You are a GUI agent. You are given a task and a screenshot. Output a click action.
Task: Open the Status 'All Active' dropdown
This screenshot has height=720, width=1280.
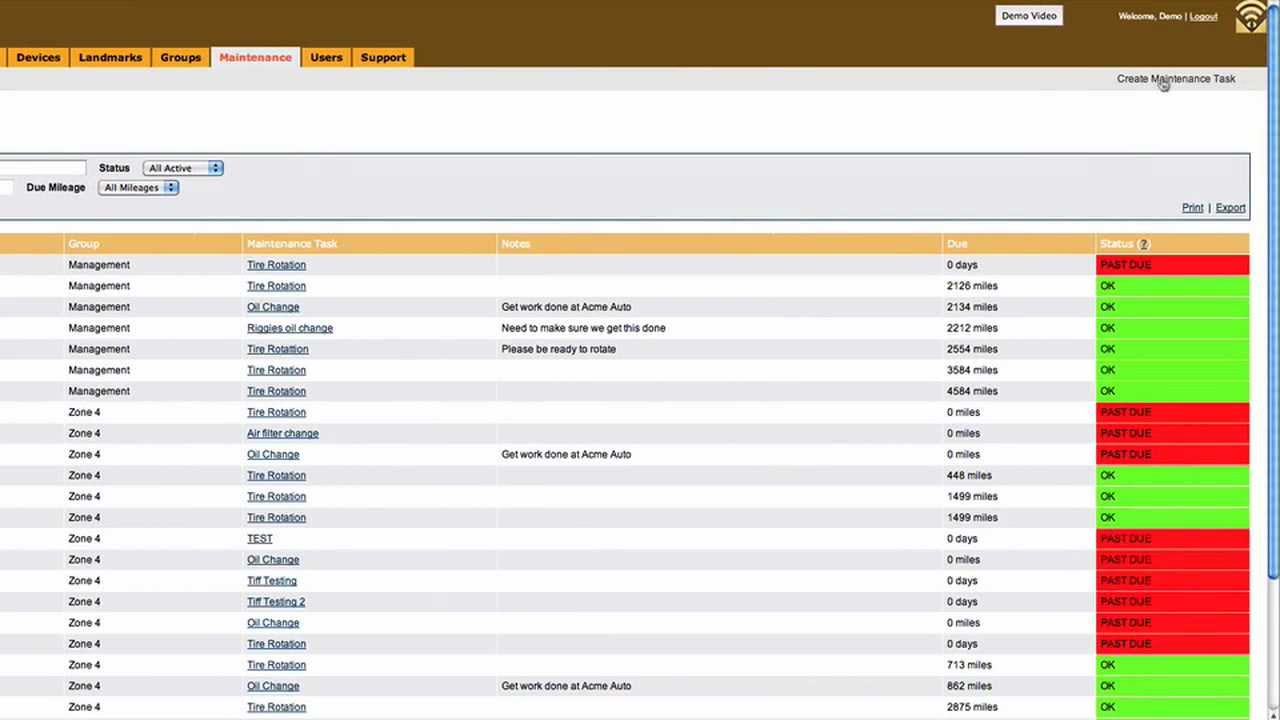click(x=183, y=168)
